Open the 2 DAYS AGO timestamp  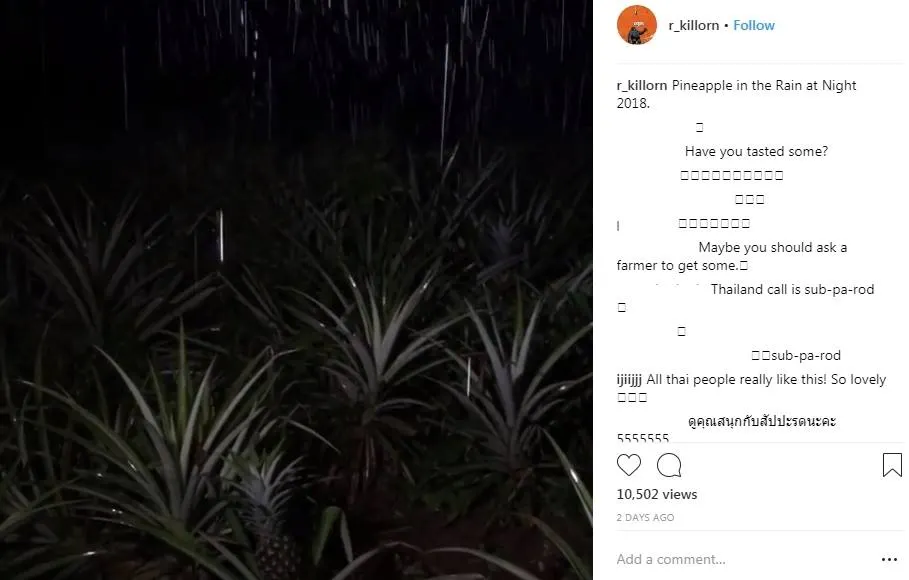(645, 517)
